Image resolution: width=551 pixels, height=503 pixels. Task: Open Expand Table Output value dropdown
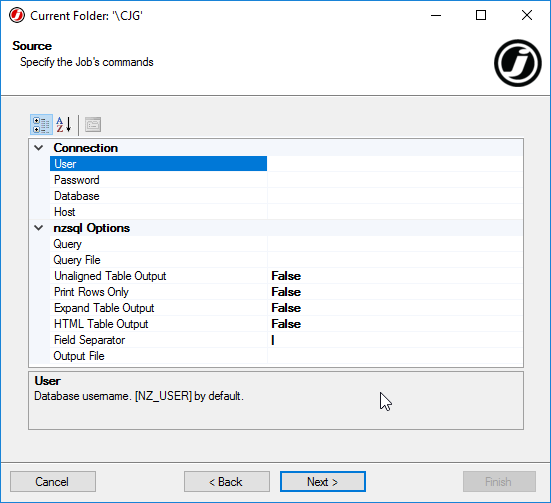[x=395, y=308]
